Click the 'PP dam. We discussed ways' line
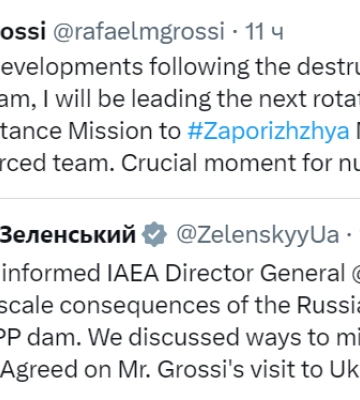The image size is (360, 400). point(180,338)
